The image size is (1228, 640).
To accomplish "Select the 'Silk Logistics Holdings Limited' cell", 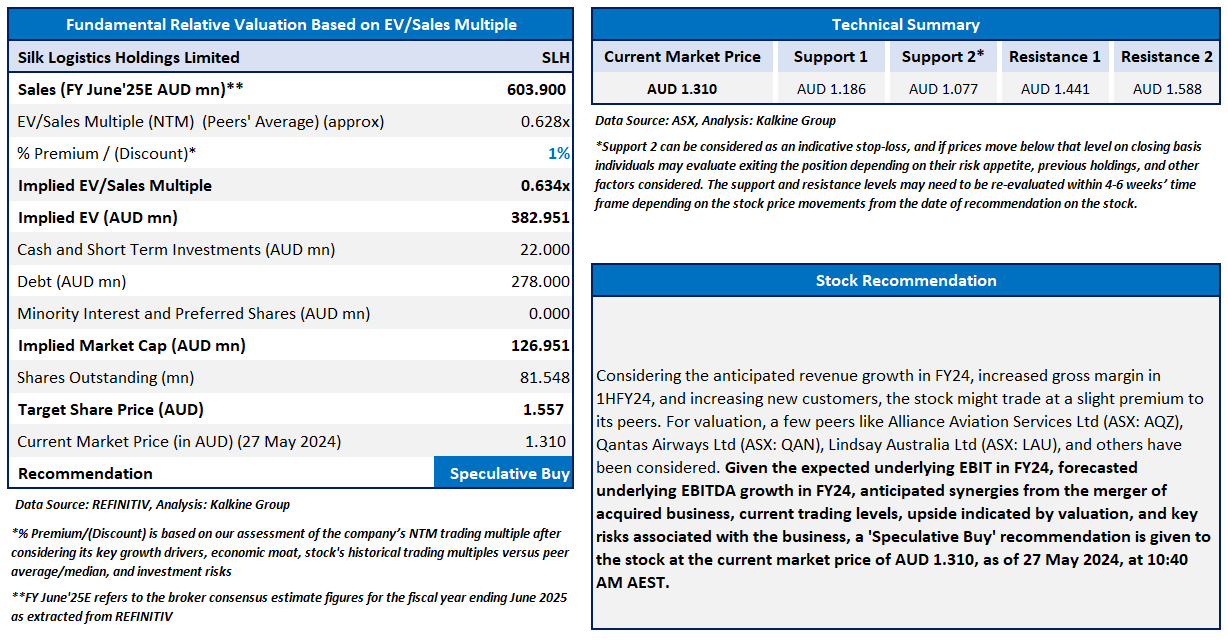I will click(x=129, y=57).
